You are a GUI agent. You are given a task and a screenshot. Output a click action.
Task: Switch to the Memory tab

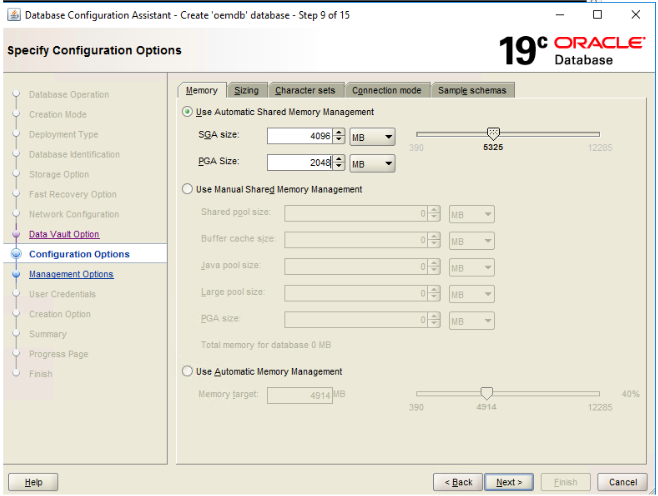pyautogui.click(x=202, y=90)
